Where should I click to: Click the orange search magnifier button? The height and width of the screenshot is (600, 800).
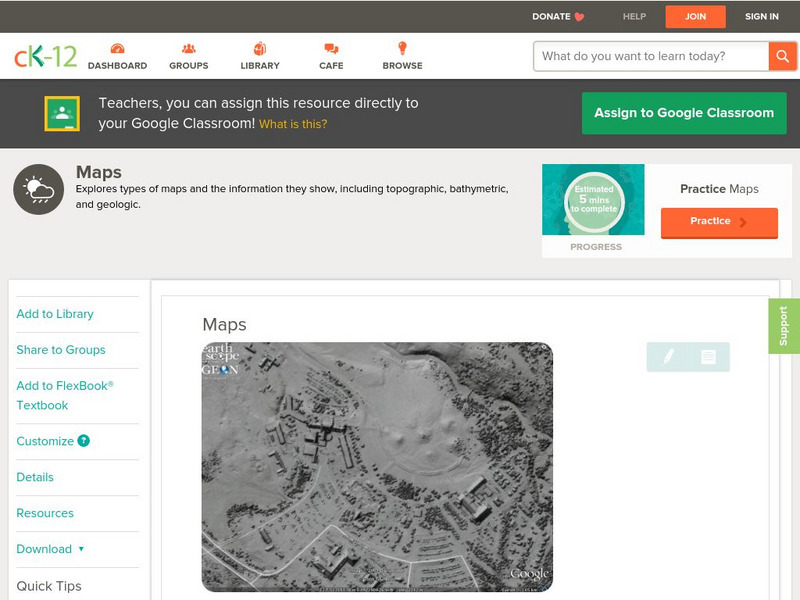pyautogui.click(x=782, y=56)
